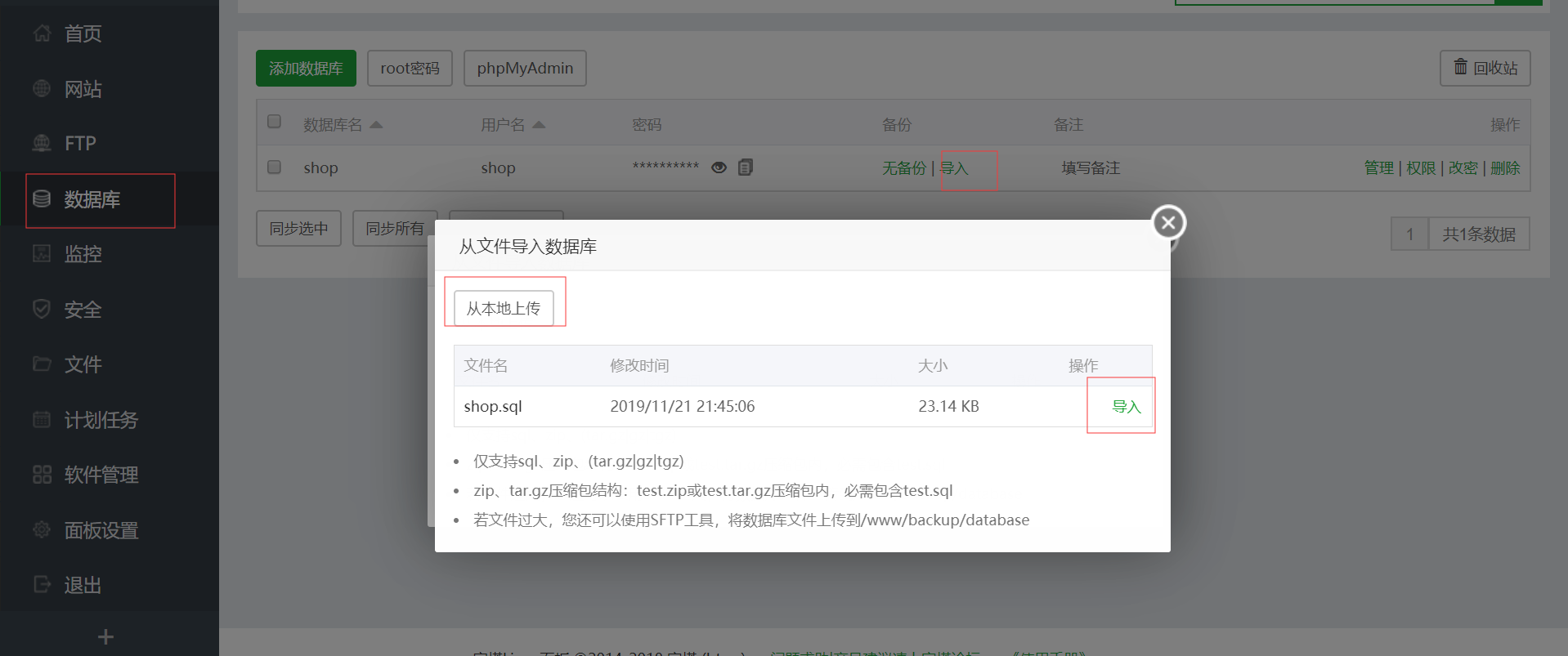
Task: Click 权限 permissions link for shop
Action: [x=1421, y=167]
